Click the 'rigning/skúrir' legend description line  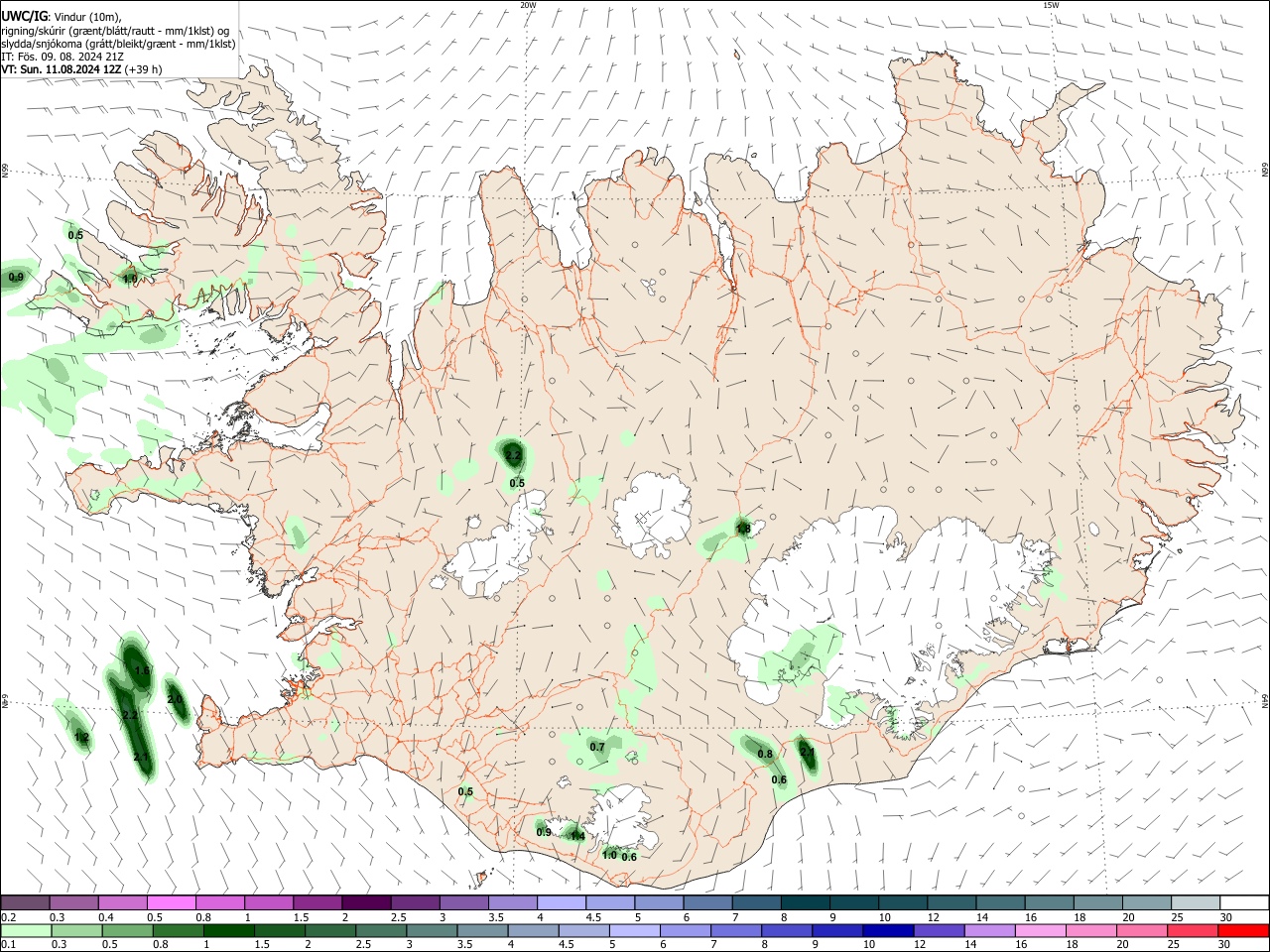(x=115, y=30)
